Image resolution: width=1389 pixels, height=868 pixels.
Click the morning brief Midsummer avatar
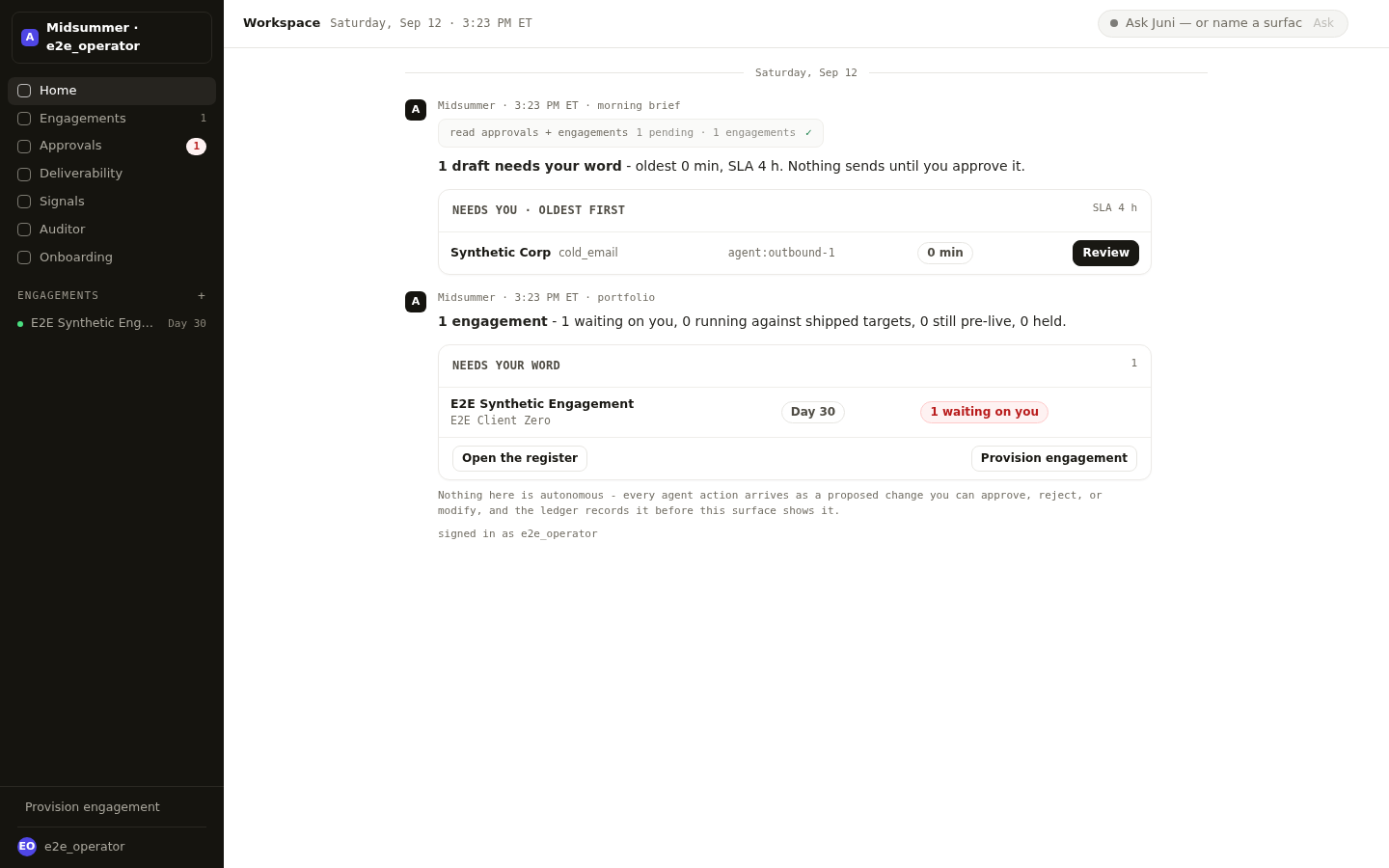point(416,110)
